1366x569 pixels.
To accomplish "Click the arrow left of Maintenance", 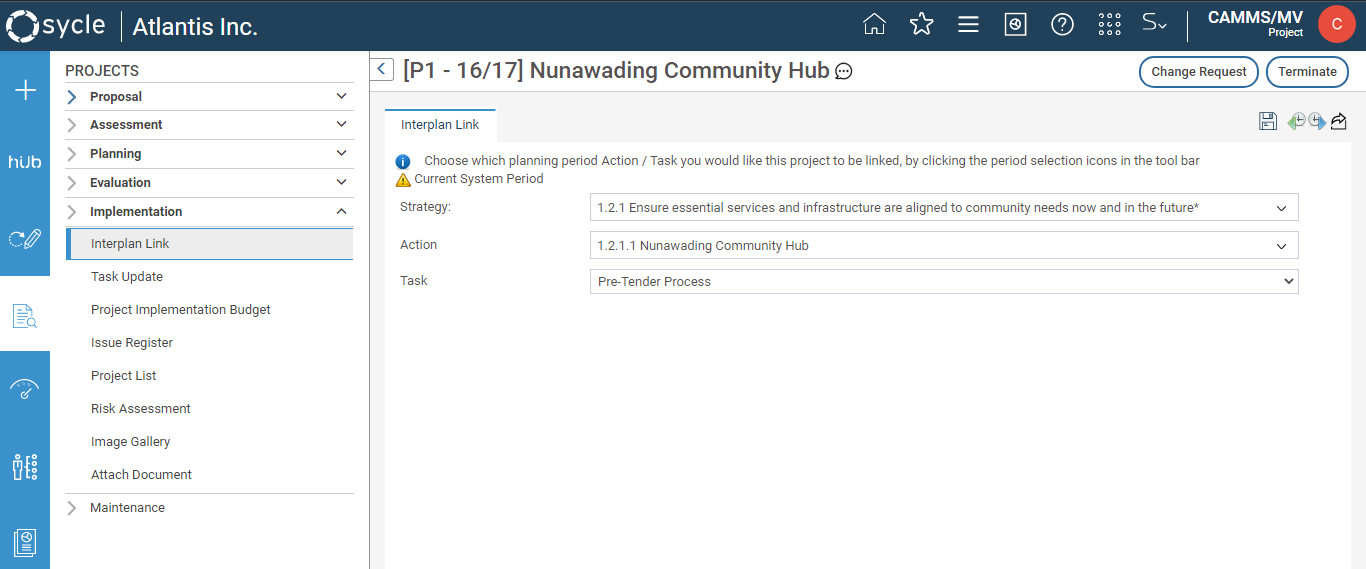I will click(x=72, y=508).
